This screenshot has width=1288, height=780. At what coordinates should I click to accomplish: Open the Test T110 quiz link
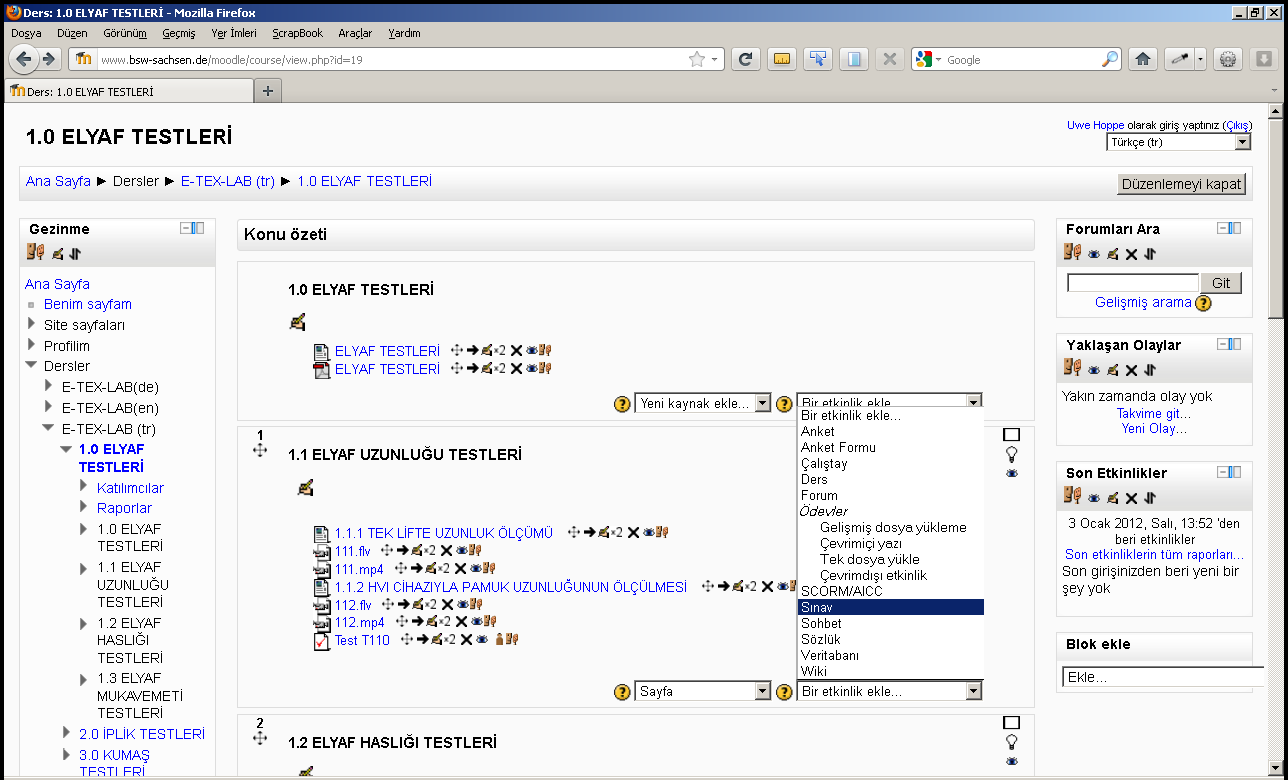pyautogui.click(x=362, y=640)
